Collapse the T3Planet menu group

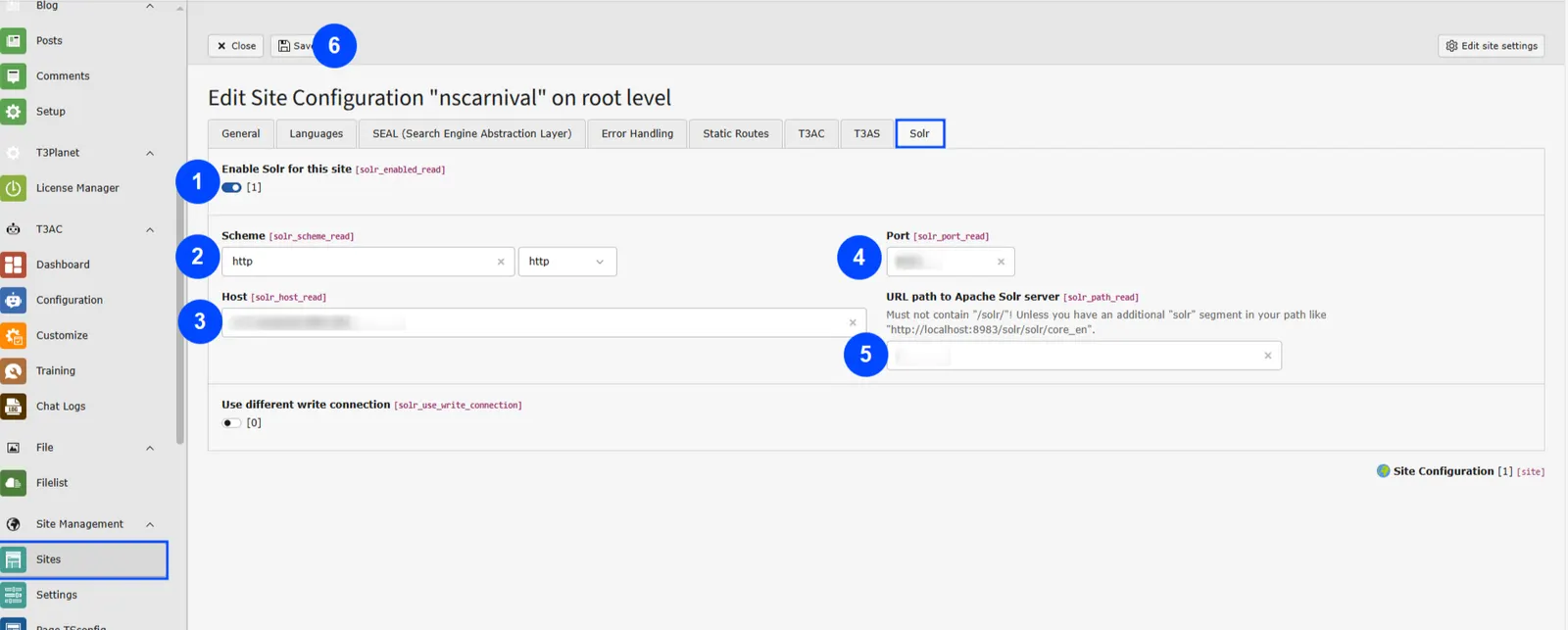150,153
